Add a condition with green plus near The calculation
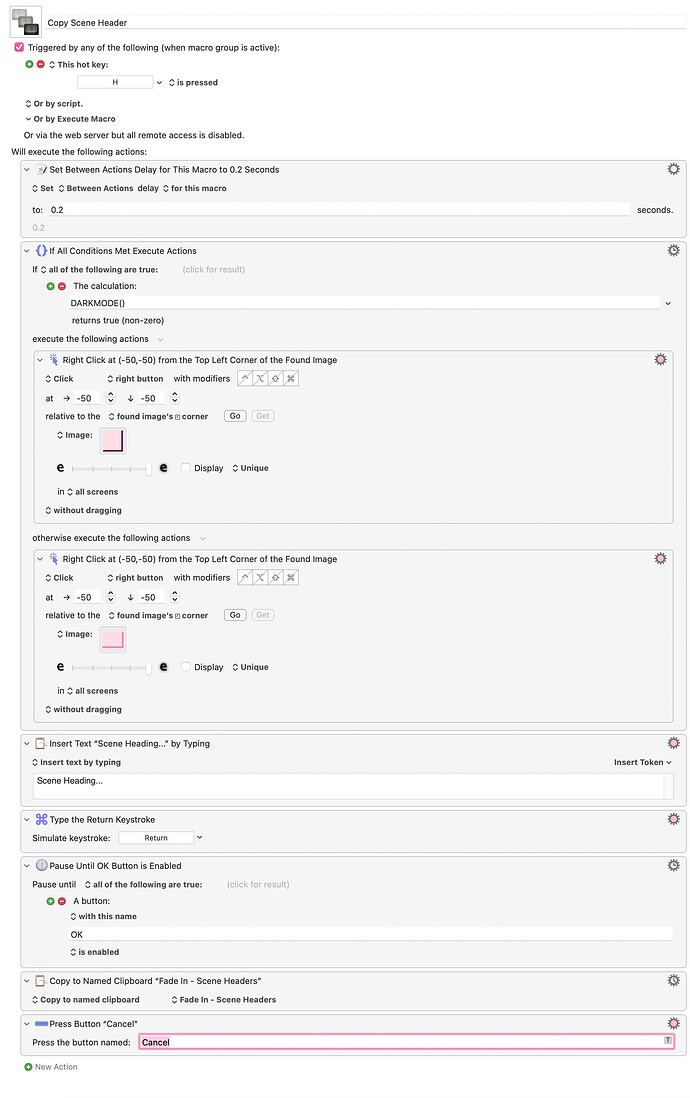Screen dimensions: 690x1098 point(50,286)
